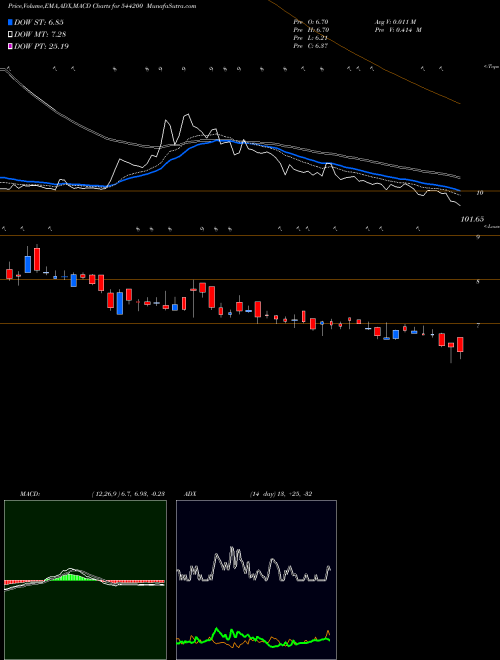500x660 pixels.
Task: Click the chart title mentioning MunafaSutra.com
Action: point(102,6)
